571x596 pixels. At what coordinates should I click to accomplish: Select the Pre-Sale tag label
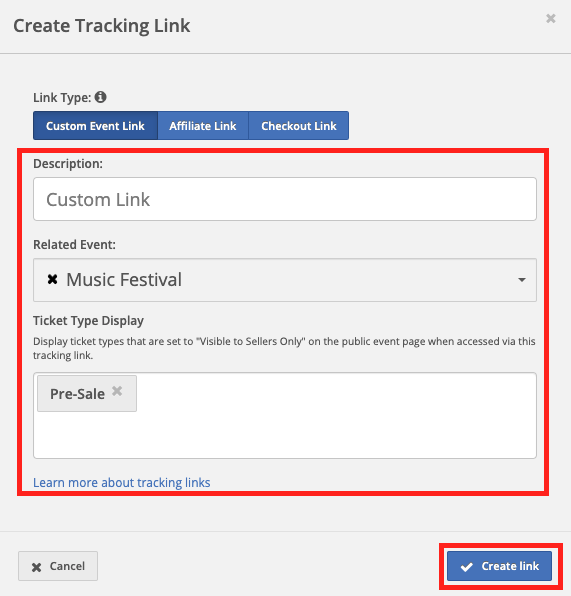tap(78, 394)
